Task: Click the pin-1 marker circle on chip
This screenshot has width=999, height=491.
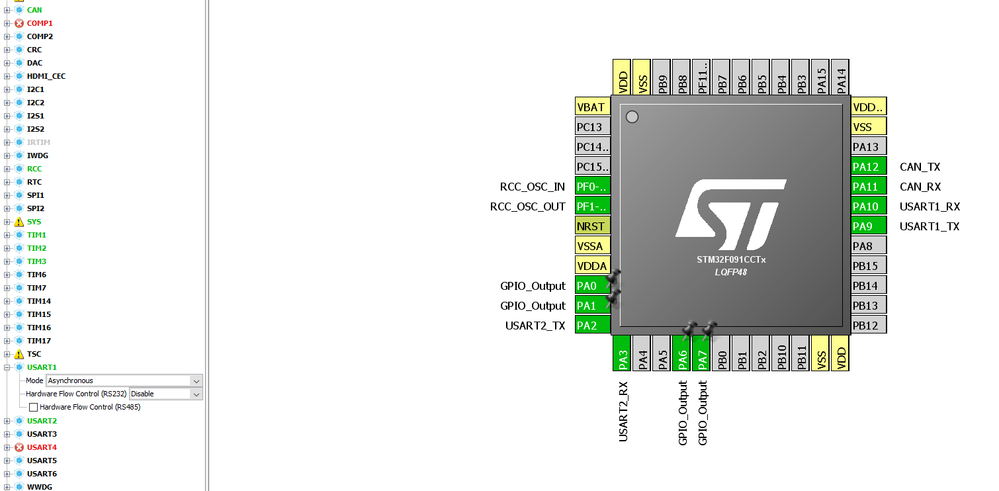Action: click(632, 117)
